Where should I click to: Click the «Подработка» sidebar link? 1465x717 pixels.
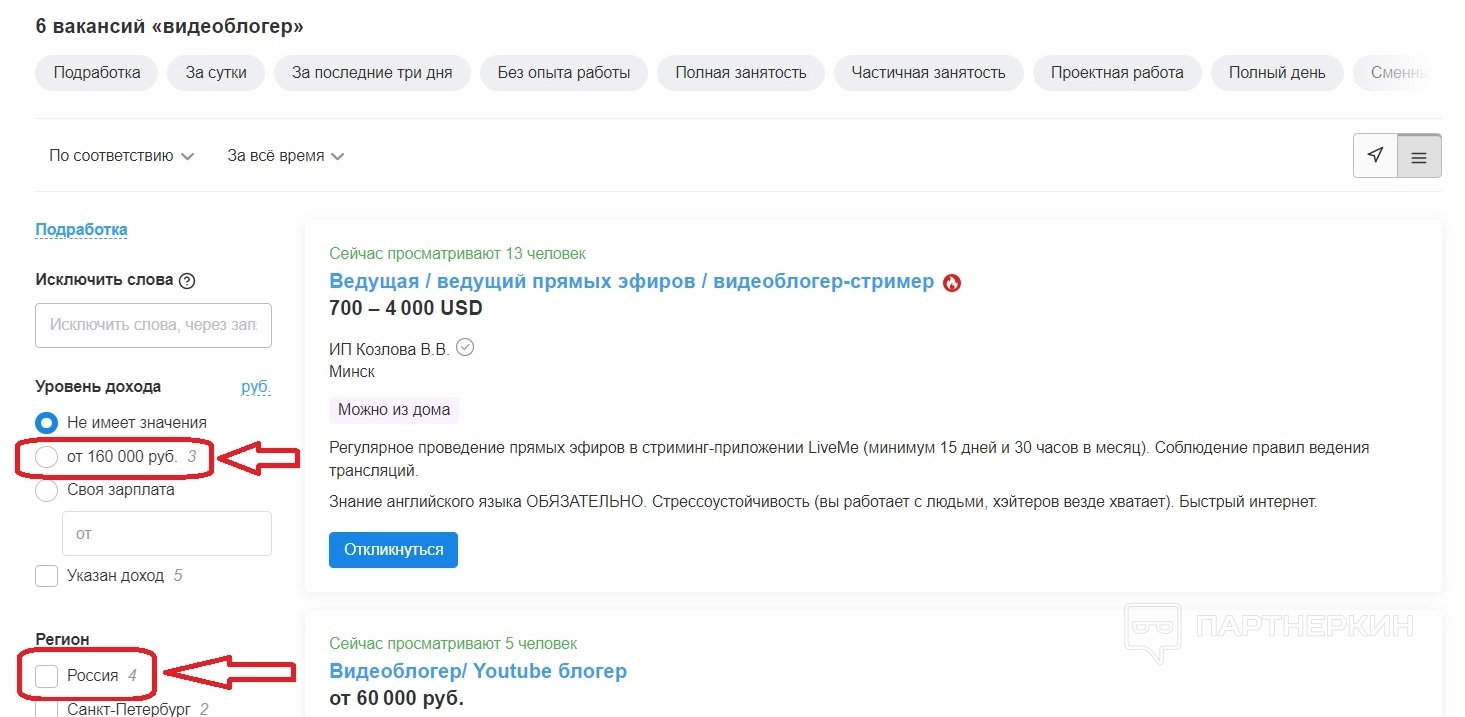click(x=81, y=230)
